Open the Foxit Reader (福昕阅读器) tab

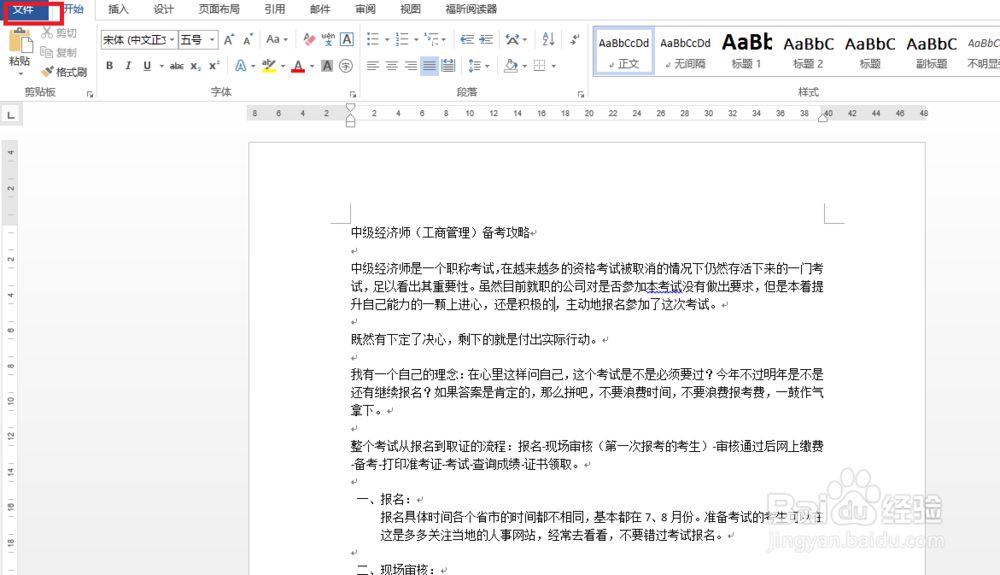click(x=471, y=9)
